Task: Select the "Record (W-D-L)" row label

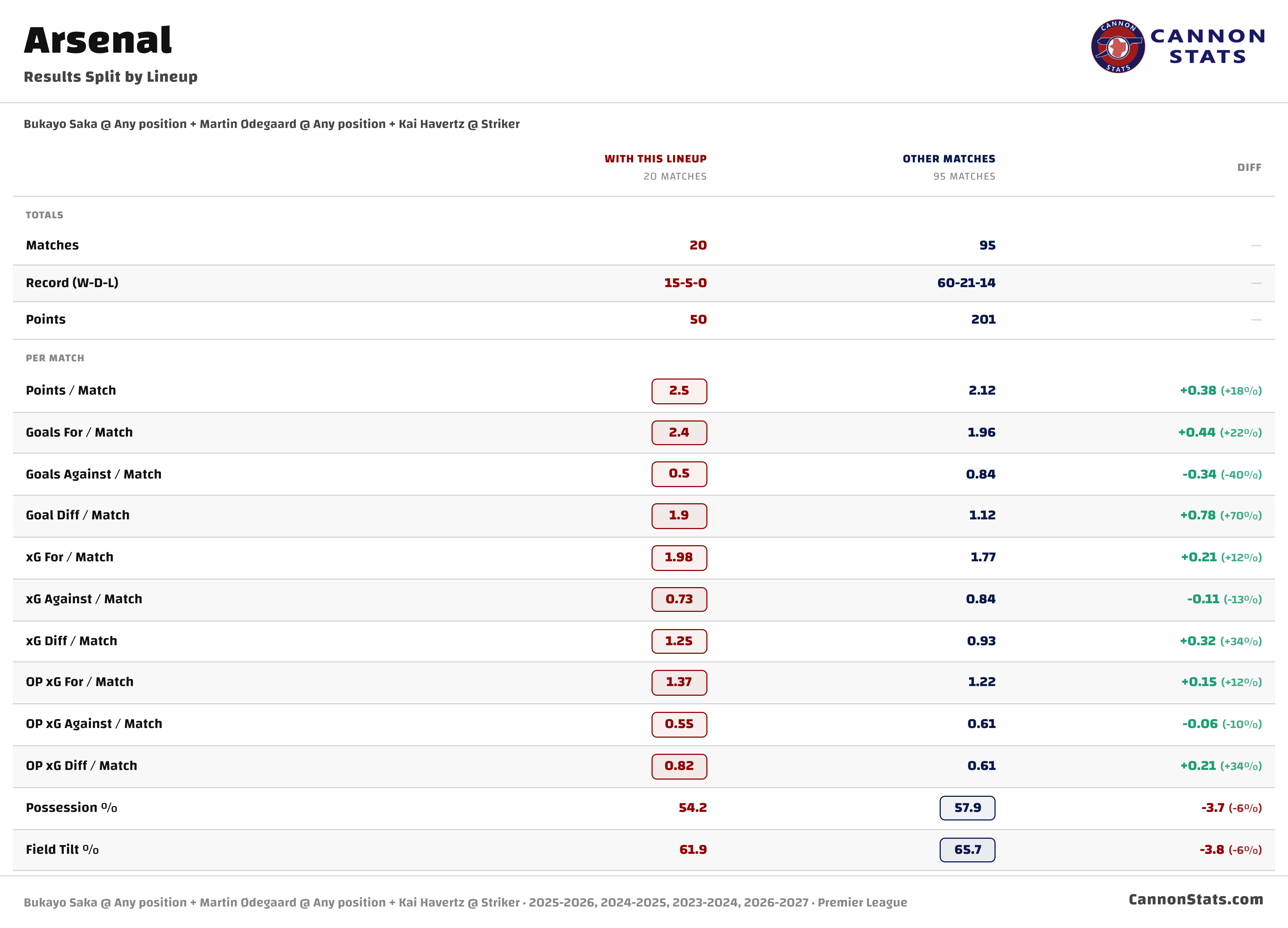Action: click(x=72, y=283)
